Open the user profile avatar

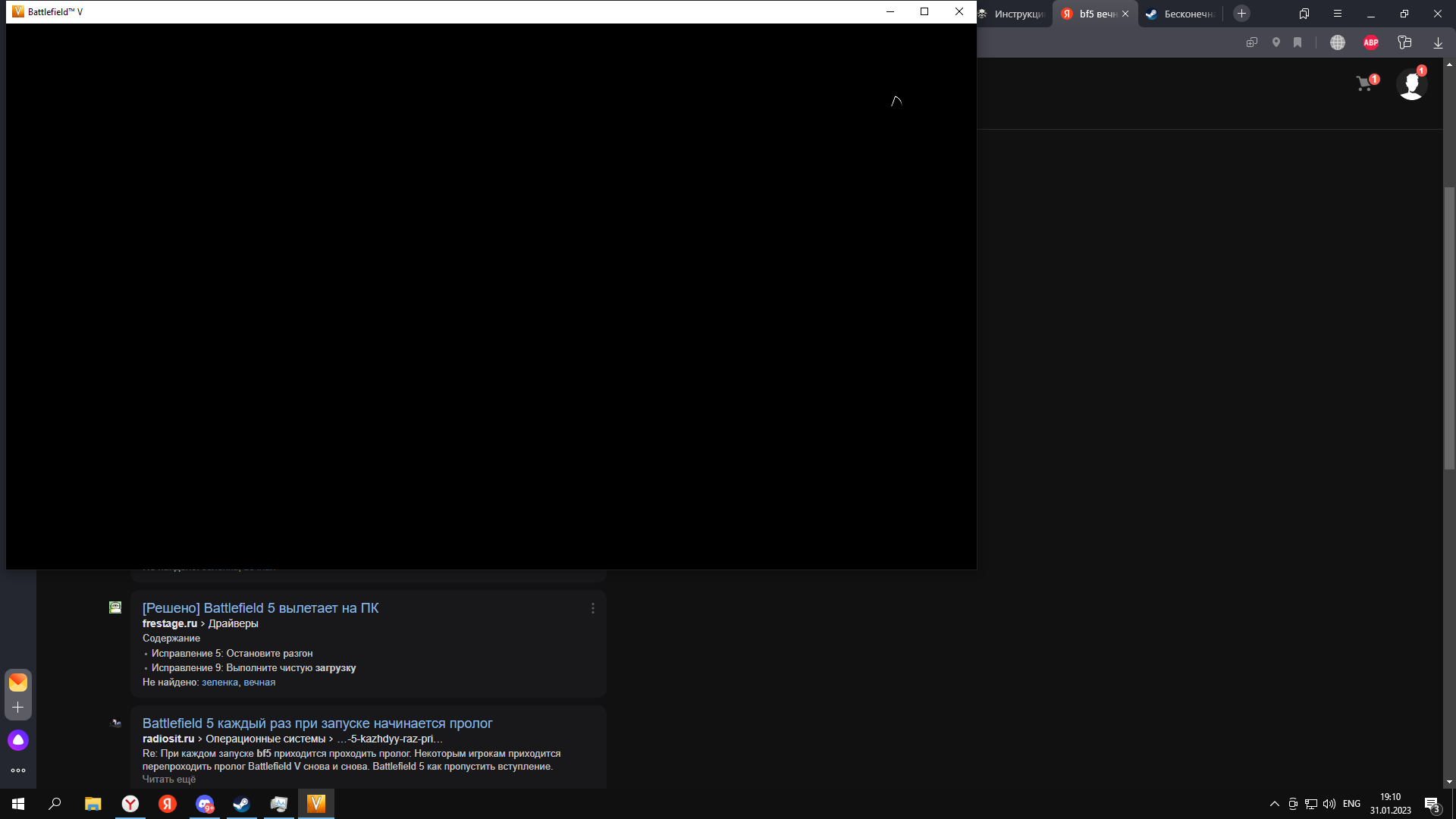[1411, 83]
